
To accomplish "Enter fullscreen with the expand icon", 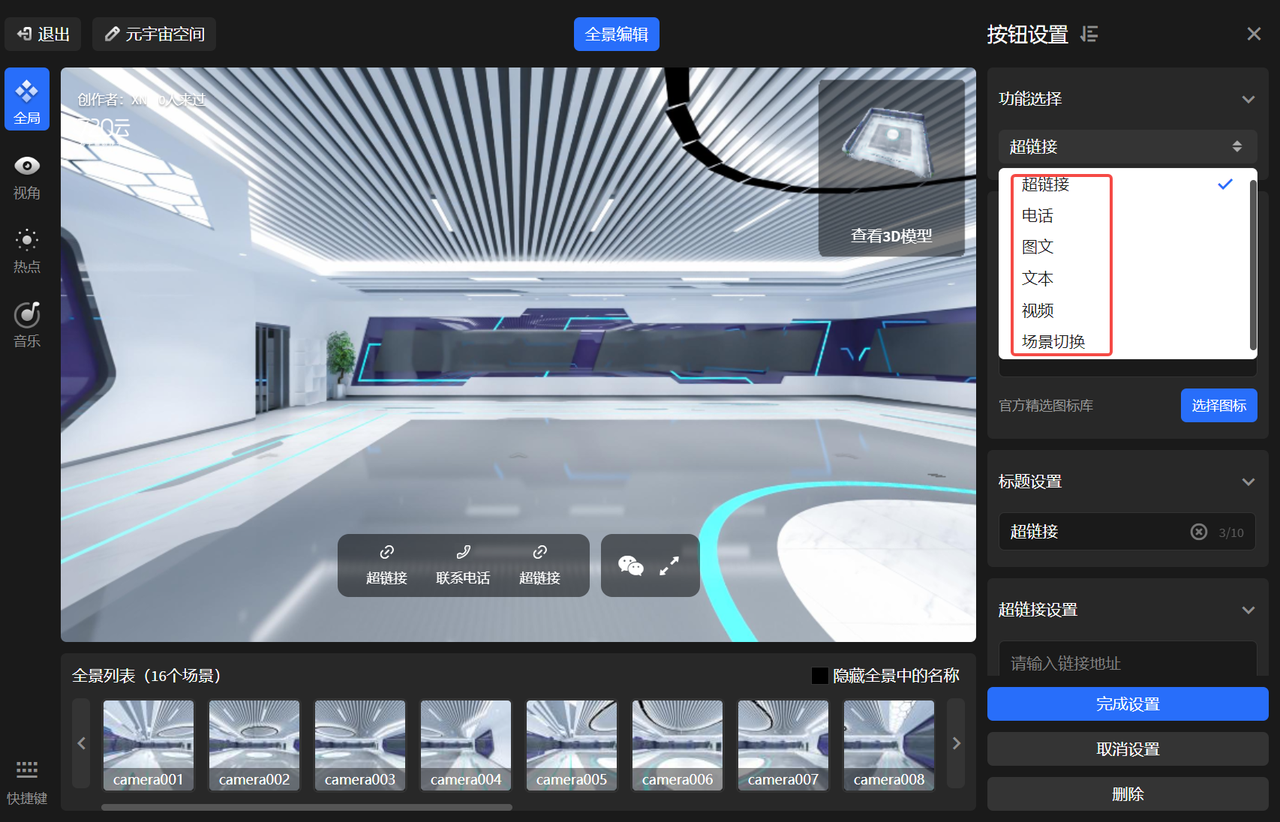I will (669, 566).
